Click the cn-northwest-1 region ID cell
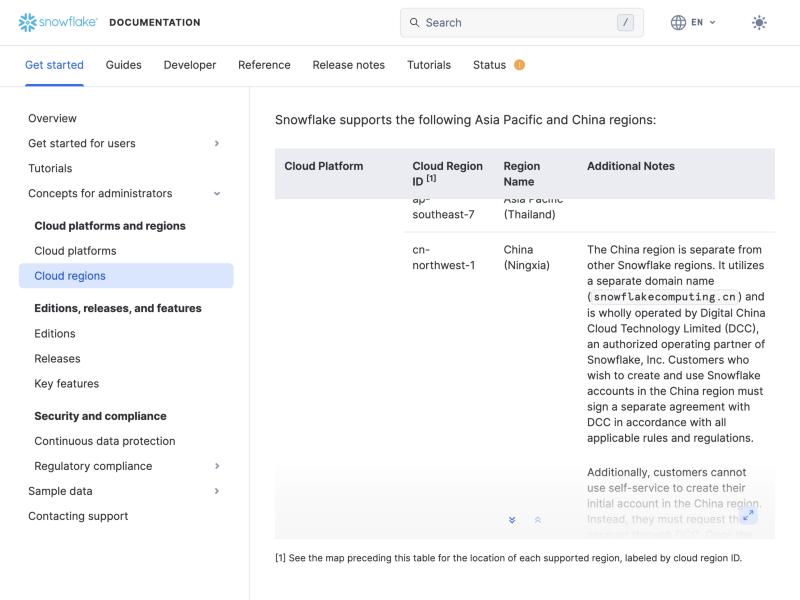The image size is (800, 600). (443, 257)
